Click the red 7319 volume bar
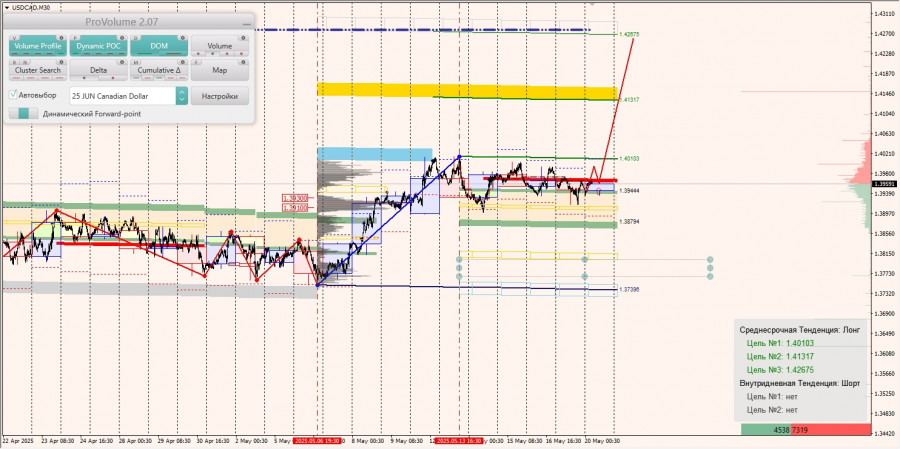Viewport: 900px width, 449px height. click(x=831, y=429)
